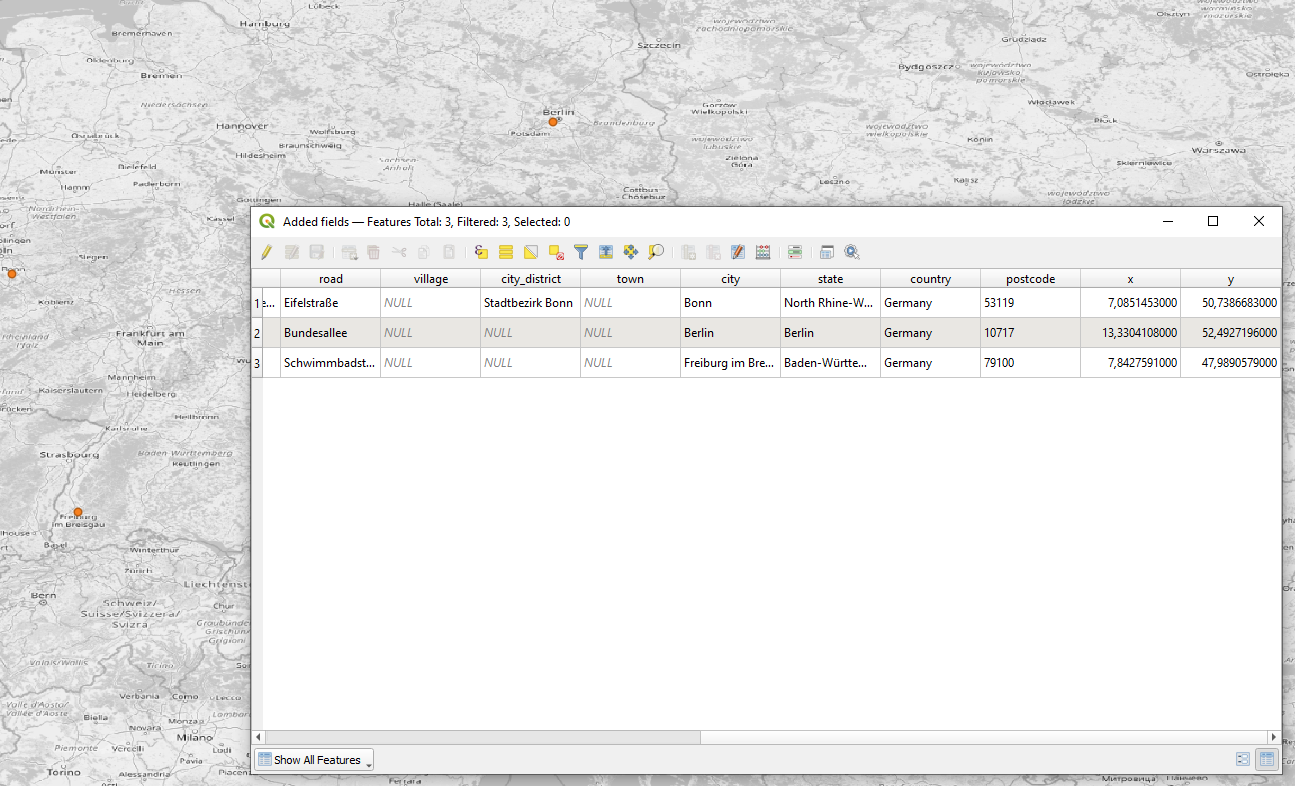Click the Bundesallee cell
The image size is (1295, 786).
click(x=331, y=333)
